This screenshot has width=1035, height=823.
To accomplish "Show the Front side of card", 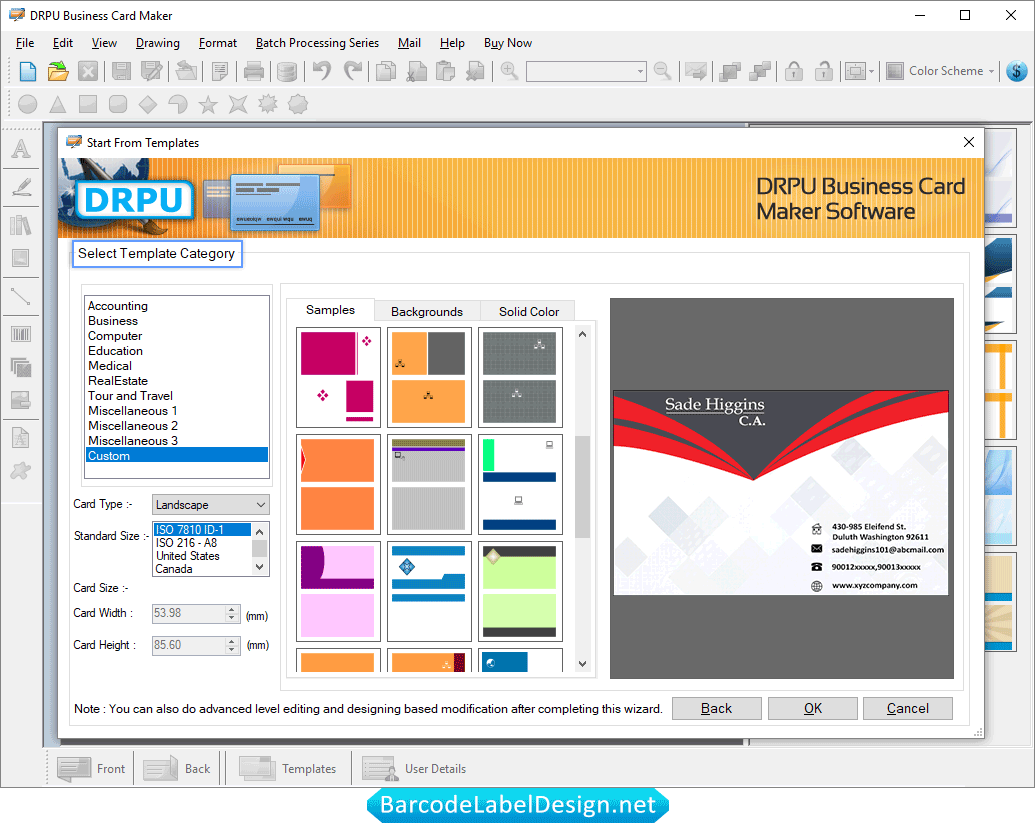I will tap(91, 769).
